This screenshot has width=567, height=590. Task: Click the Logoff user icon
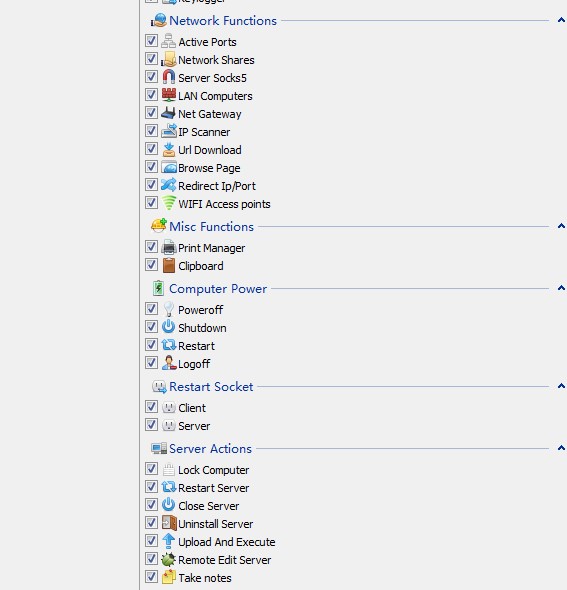[x=168, y=363]
